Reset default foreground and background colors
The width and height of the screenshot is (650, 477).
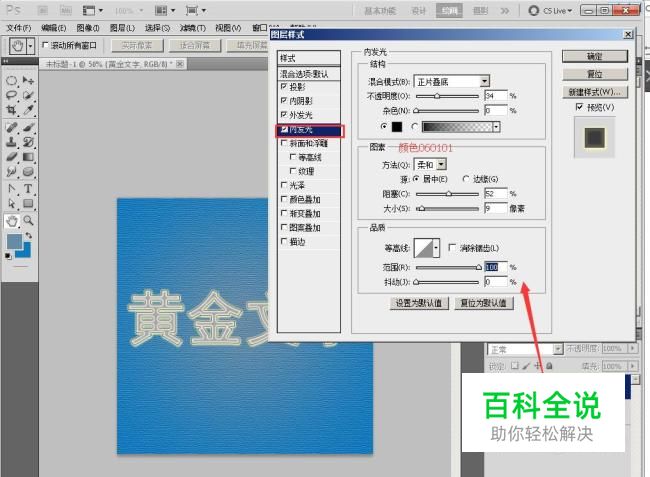(x=7, y=257)
